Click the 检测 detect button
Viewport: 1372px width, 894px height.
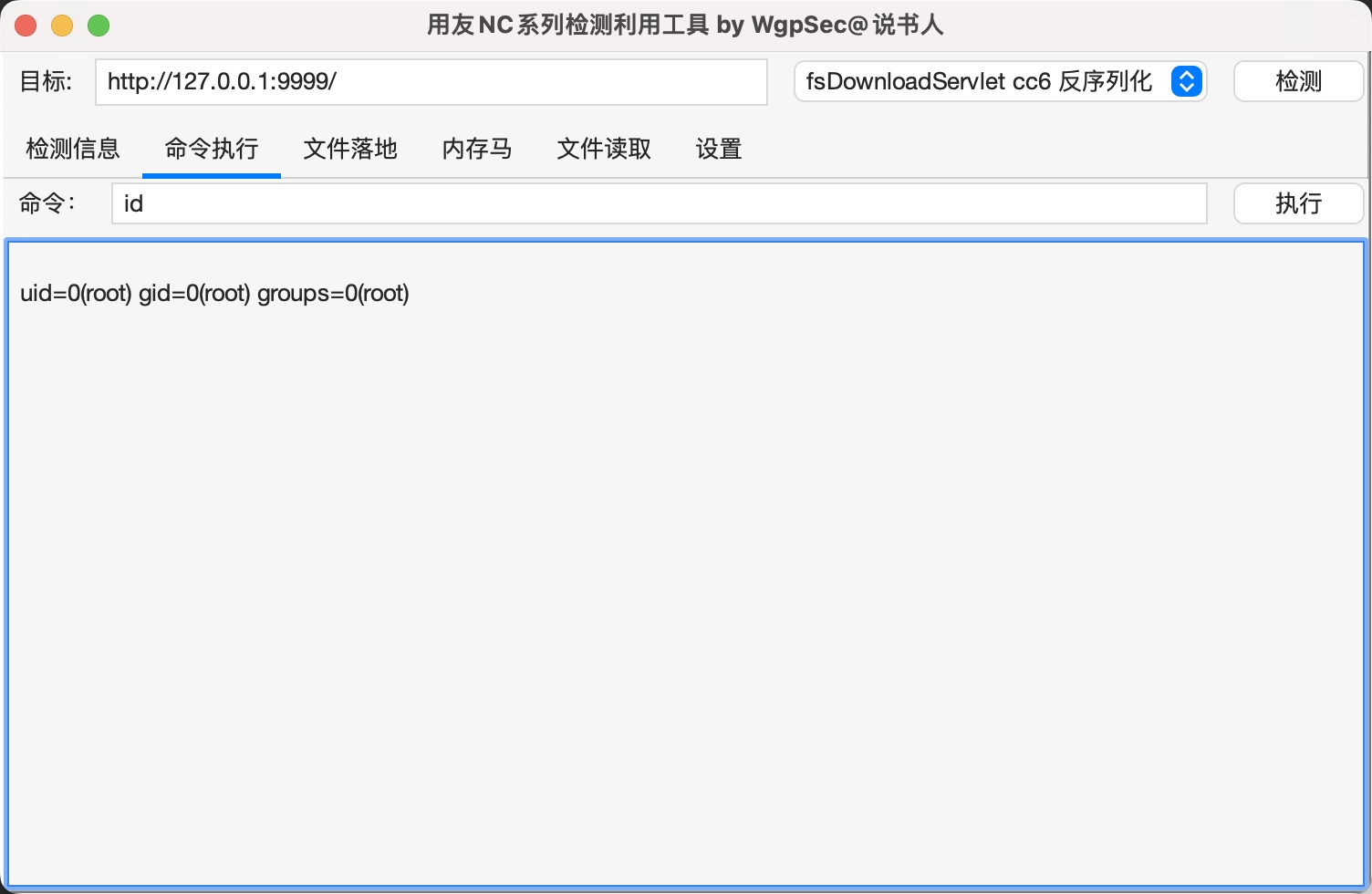click(1297, 81)
